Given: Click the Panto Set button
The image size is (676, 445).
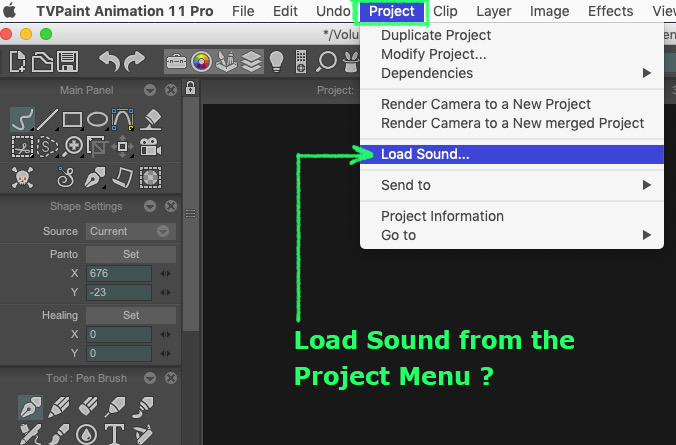Looking at the screenshot, I should tap(131, 254).
